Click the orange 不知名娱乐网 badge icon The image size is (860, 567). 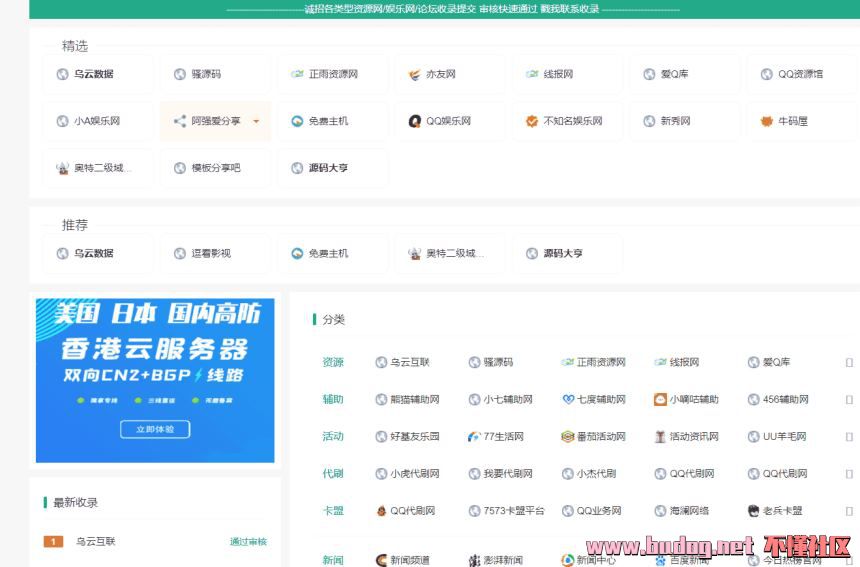[x=532, y=121]
